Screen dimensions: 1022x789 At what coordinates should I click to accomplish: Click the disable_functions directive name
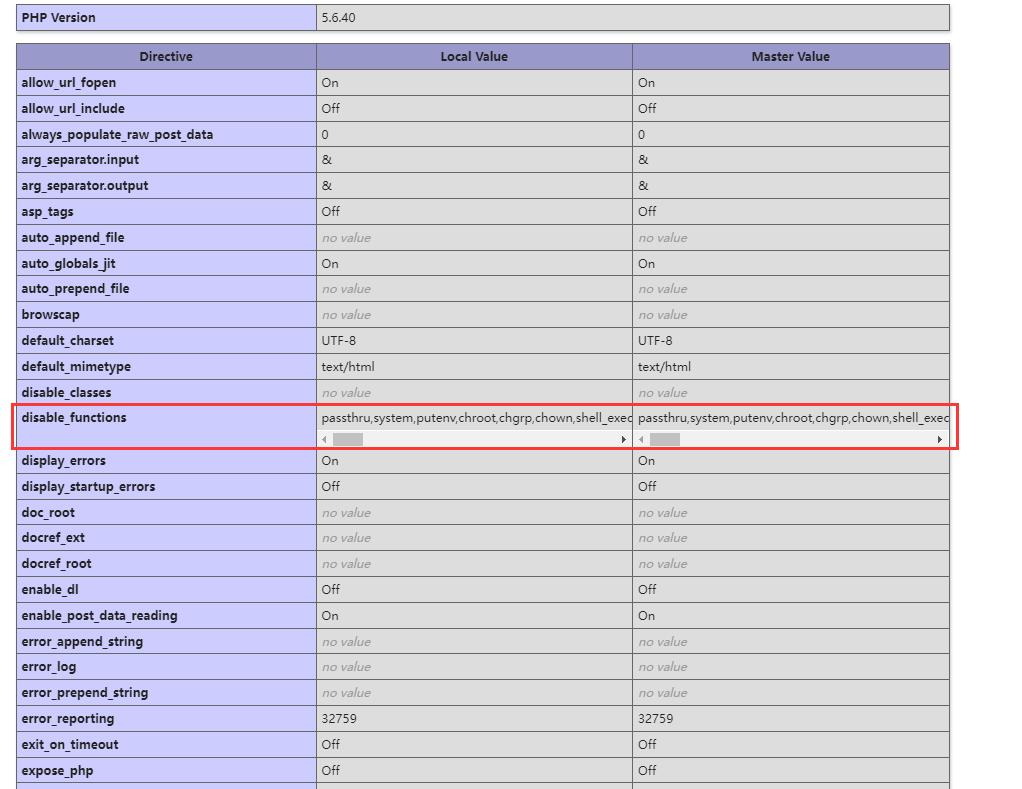pyautogui.click(x=74, y=417)
